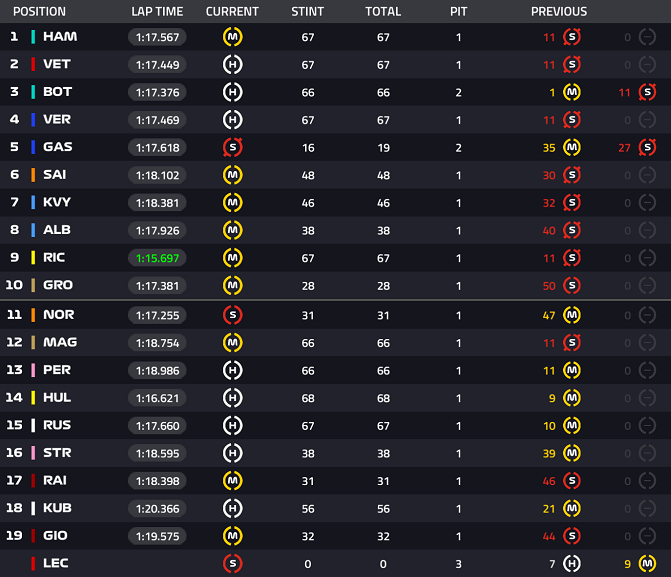Click NOR's current soft tyre icon
Image resolution: width=671 pixels, height=577 pixels.
point(232,315)
